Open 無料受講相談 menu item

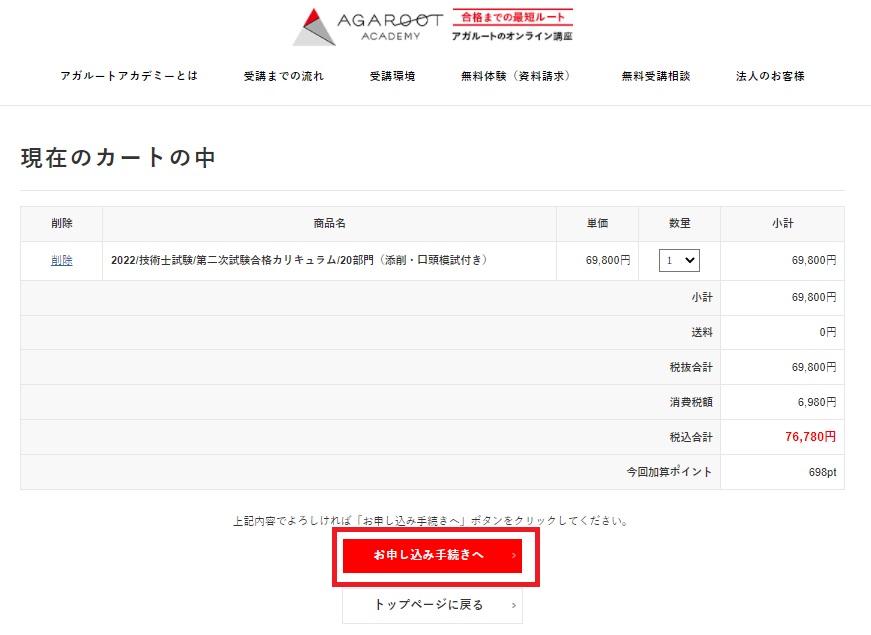[x=655, y=76]
